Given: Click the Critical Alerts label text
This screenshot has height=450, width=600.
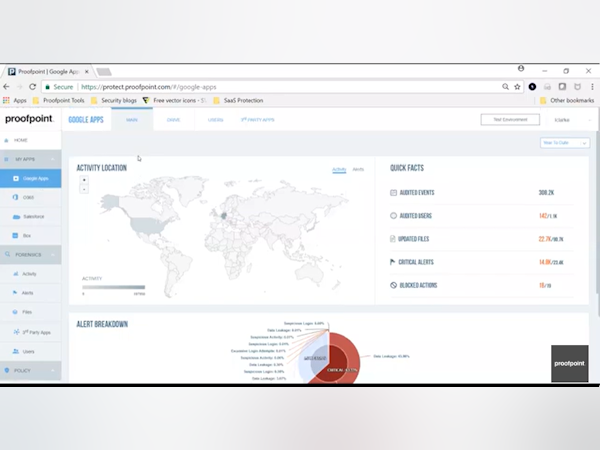Looking at the screenshot, I should click(416, 262).
